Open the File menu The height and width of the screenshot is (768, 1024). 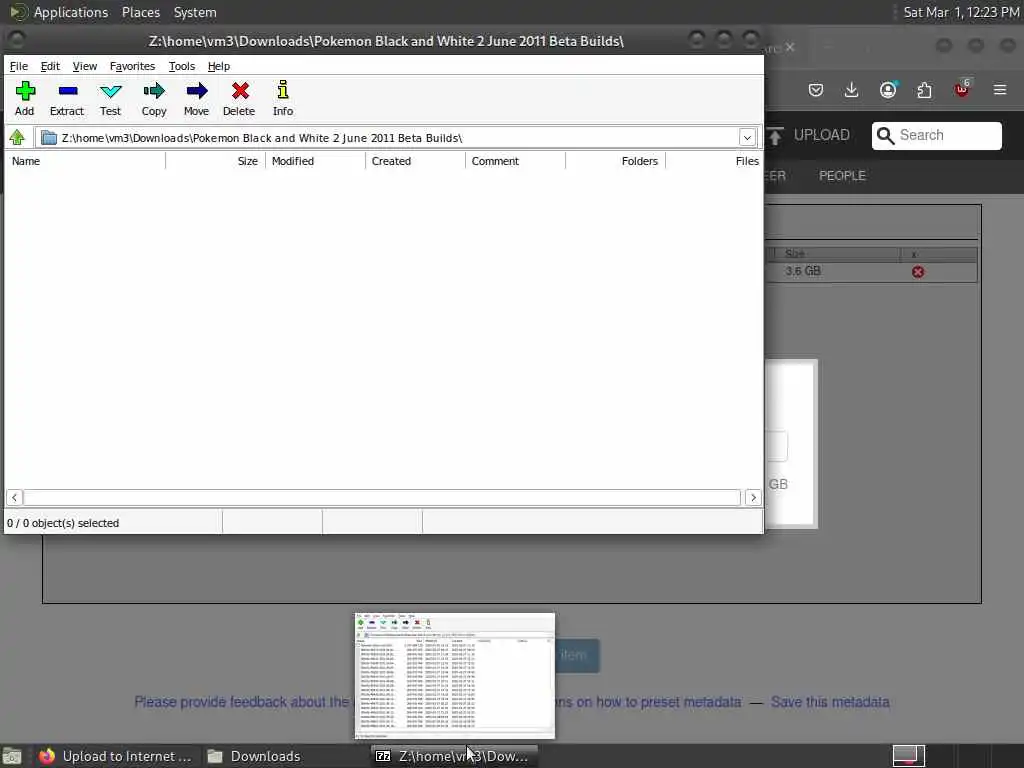pos(18,66)
